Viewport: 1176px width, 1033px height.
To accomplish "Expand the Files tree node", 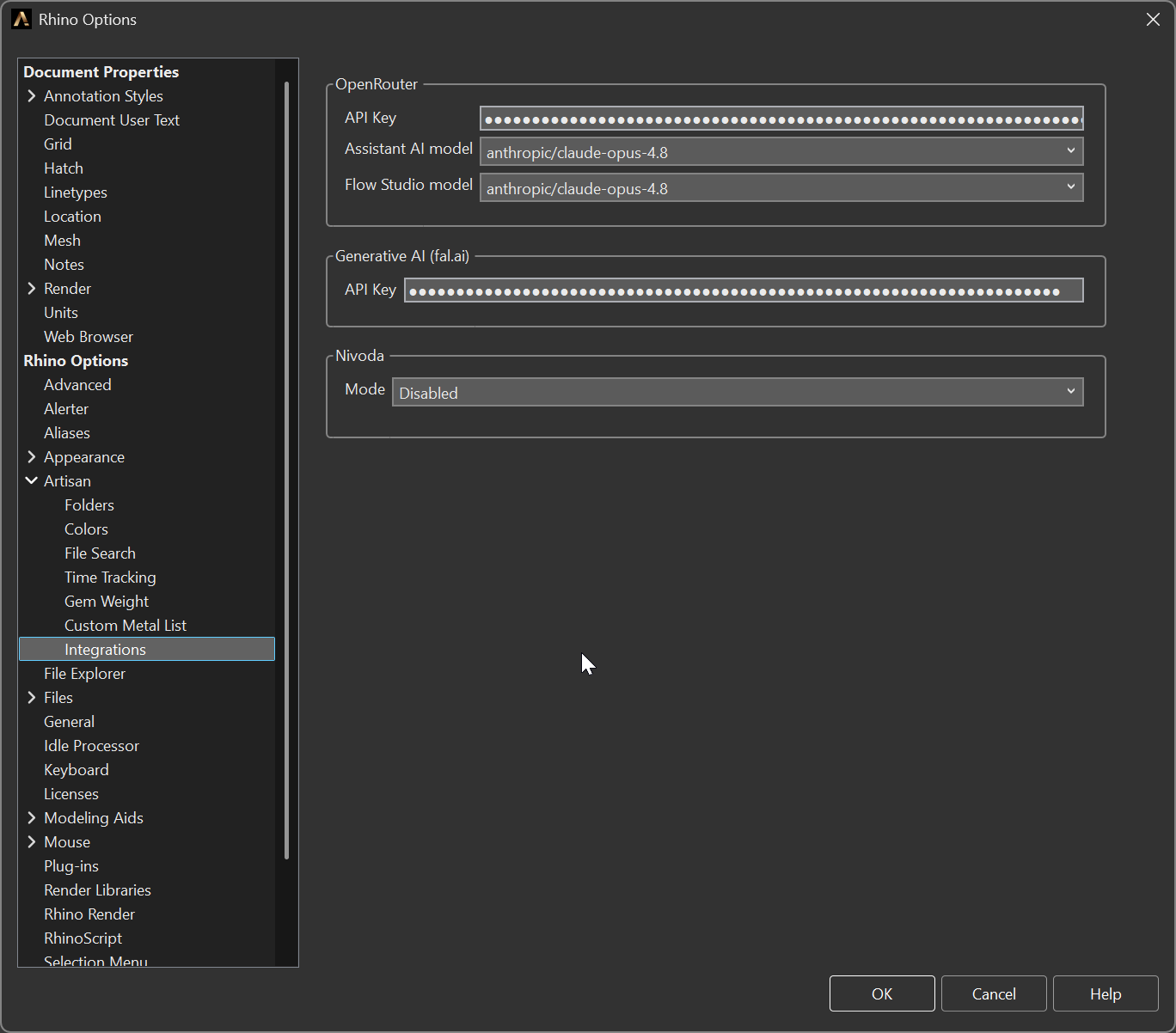I will coord(32,698).
